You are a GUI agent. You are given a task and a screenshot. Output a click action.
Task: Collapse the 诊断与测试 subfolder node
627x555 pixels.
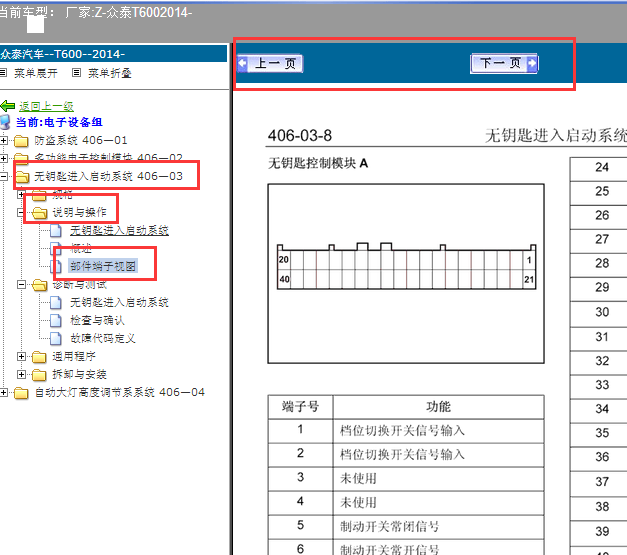tap(21, 284)
